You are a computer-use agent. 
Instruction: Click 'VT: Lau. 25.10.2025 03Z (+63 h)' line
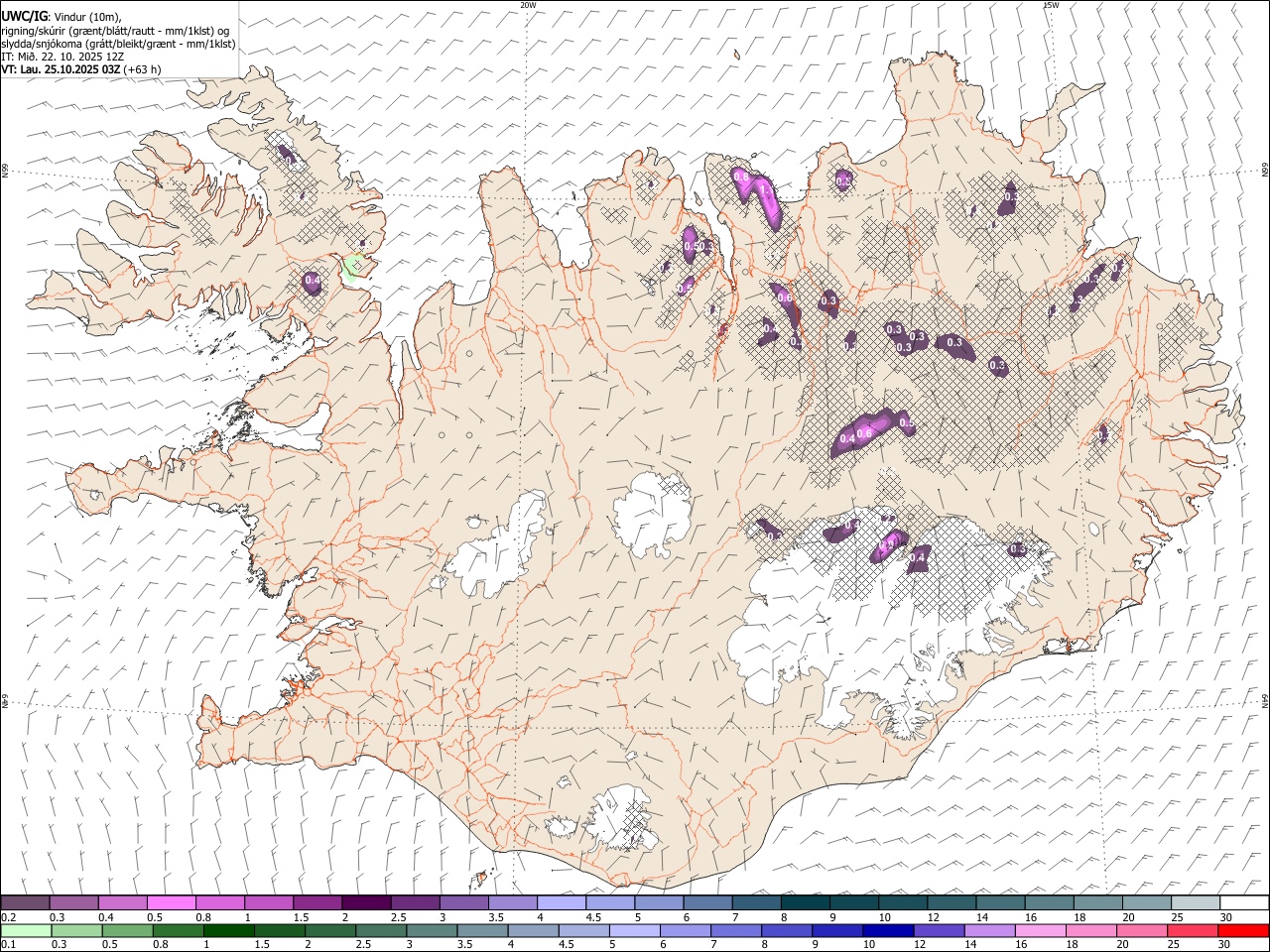[81, 69]
